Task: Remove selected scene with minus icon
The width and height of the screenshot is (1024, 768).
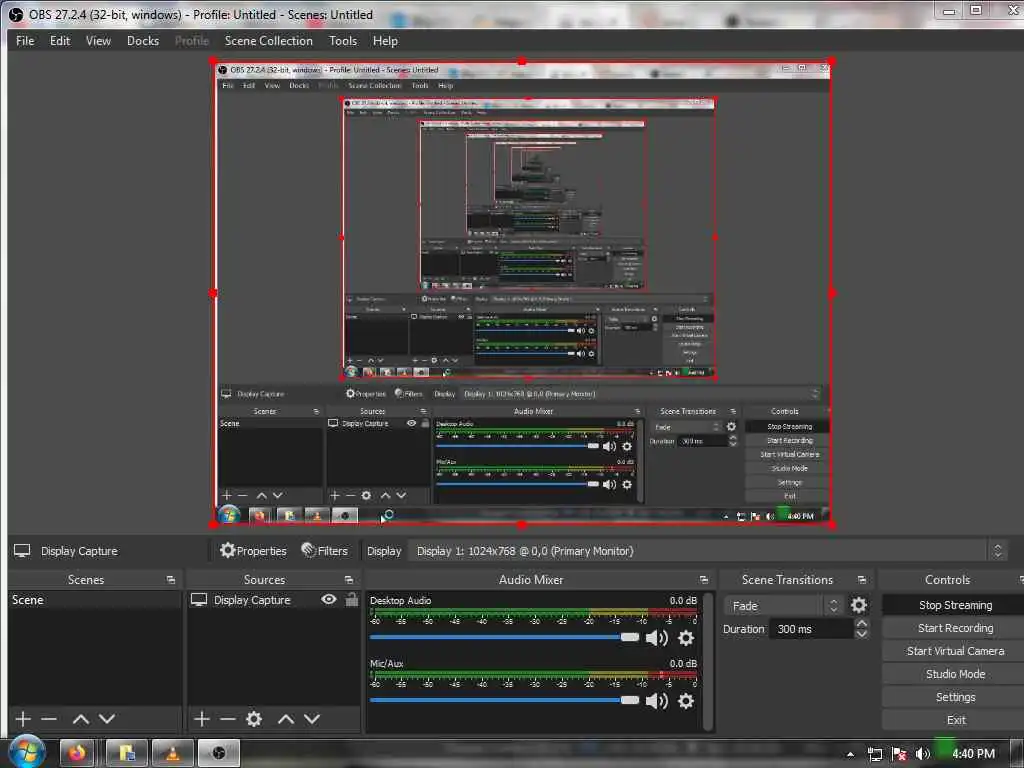Action: pyautogui.click(x=49, y=718)
